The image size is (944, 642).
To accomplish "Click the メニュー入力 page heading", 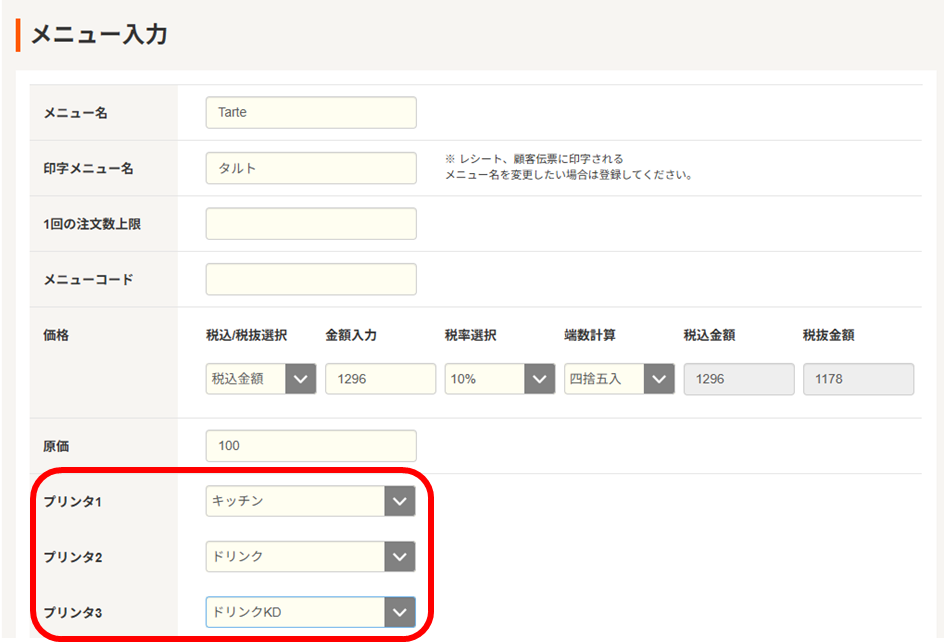I will coord(98,35).
